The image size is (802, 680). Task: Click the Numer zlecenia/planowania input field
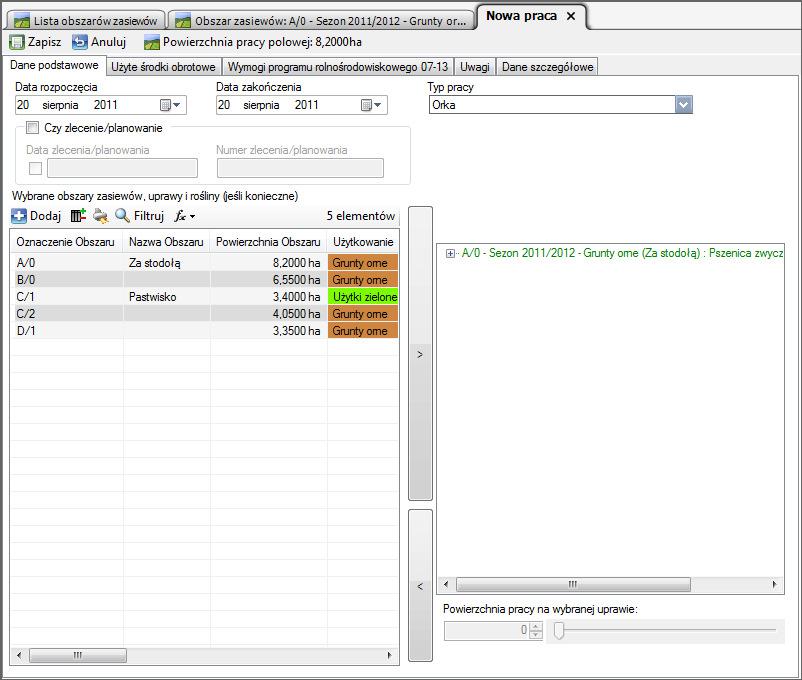(300, 168)
